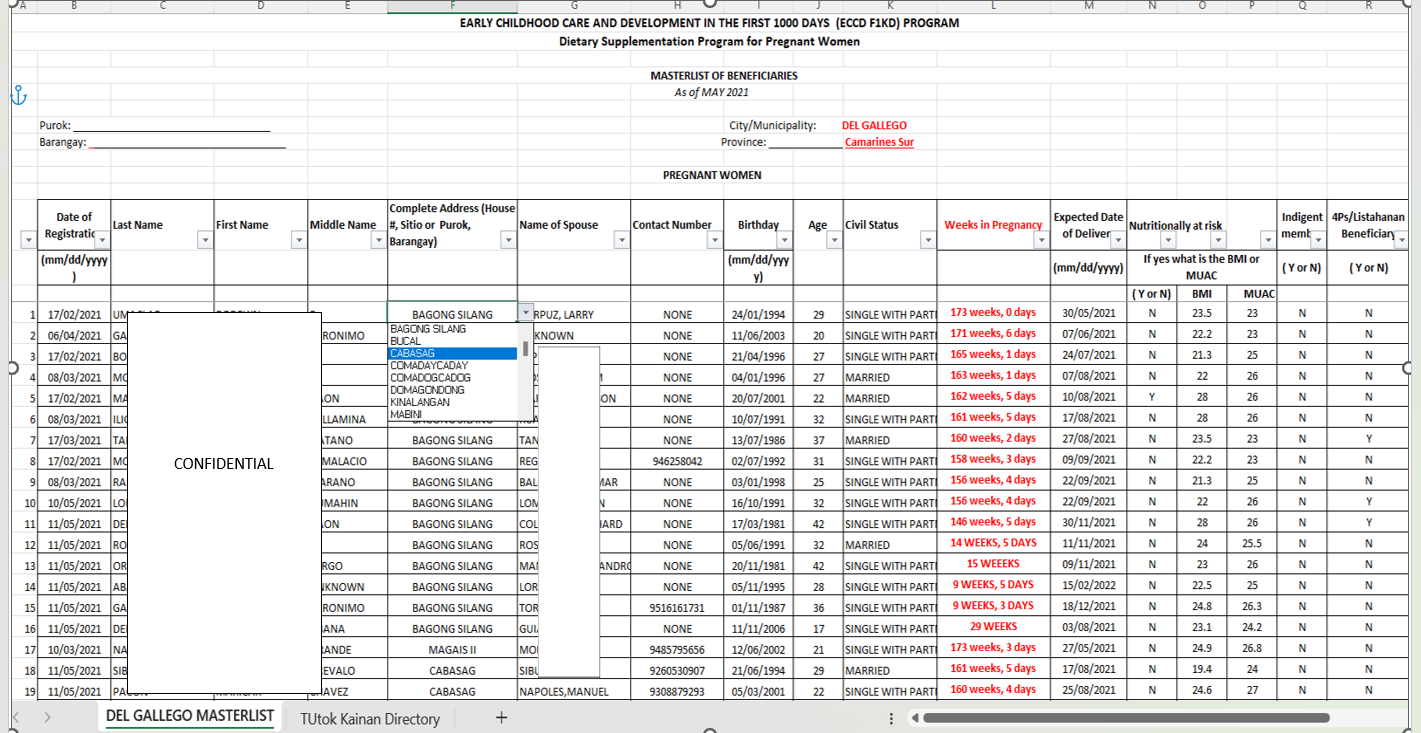Select the MAGAIS II address cell
The width and height of the screenshot is (1421, 733).
(452, 650)
